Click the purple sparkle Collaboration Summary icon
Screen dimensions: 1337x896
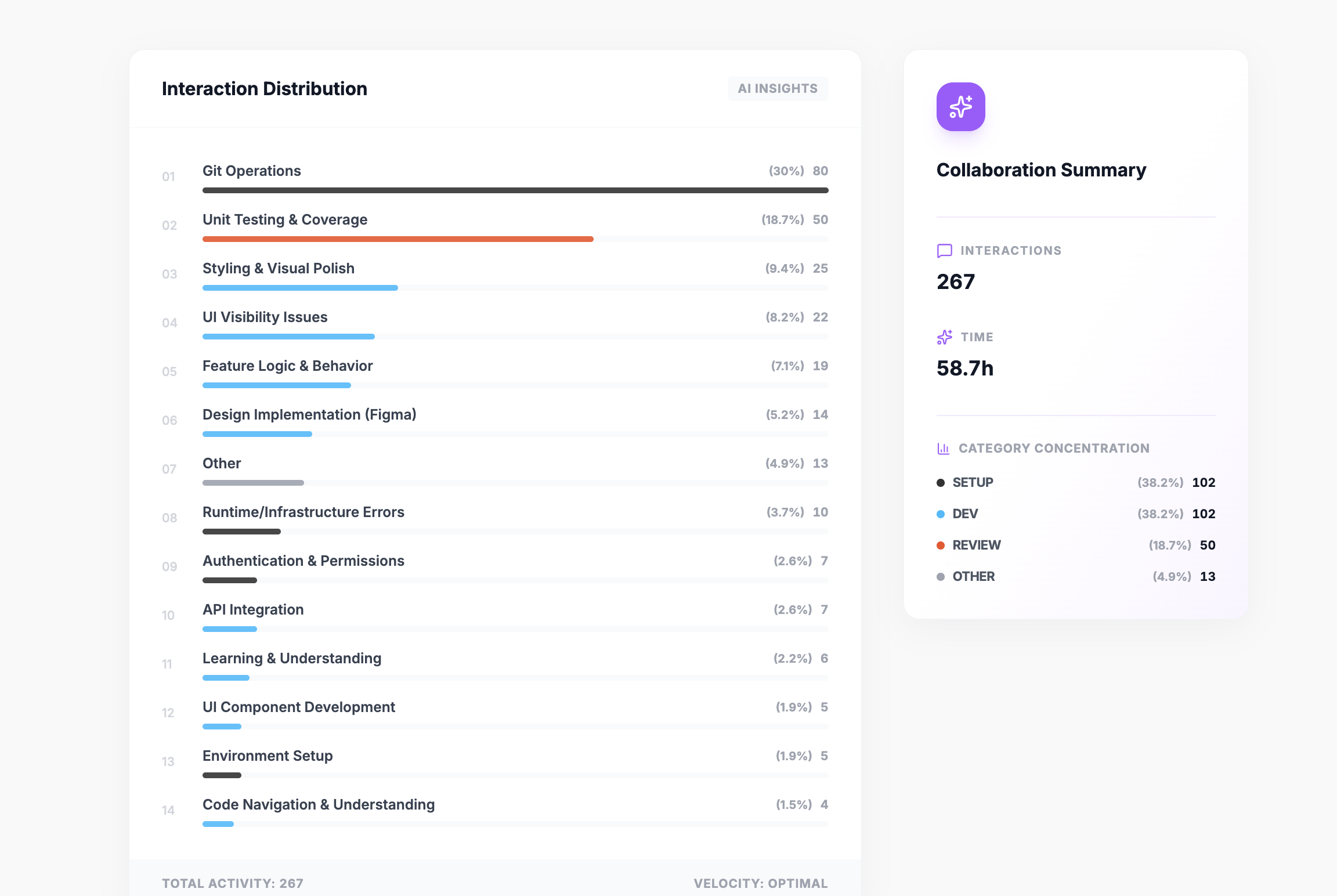coord(960,107)
